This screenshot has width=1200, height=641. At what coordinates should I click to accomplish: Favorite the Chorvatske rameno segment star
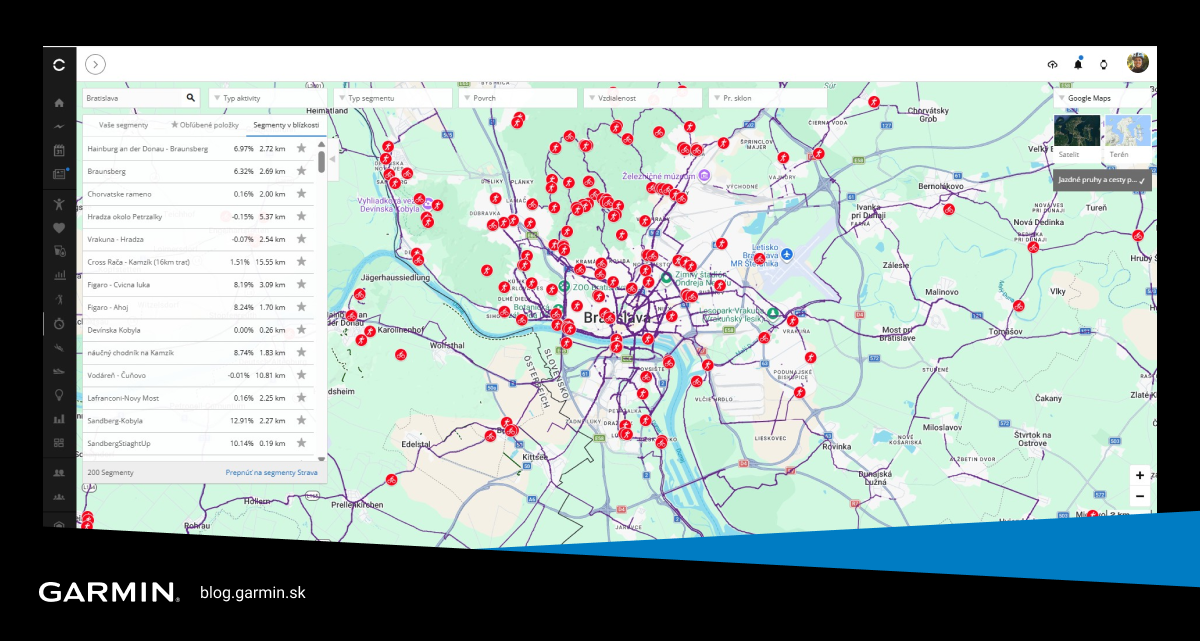tap(301, 194)
